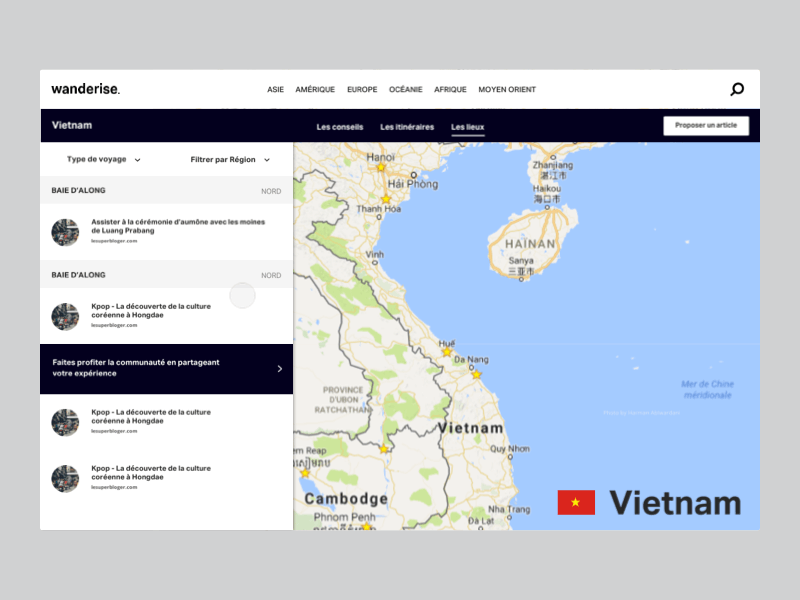Select the AMÉRIQUE menu item
The height and width of the screenshot is (600, 800).
pos(315,89)
